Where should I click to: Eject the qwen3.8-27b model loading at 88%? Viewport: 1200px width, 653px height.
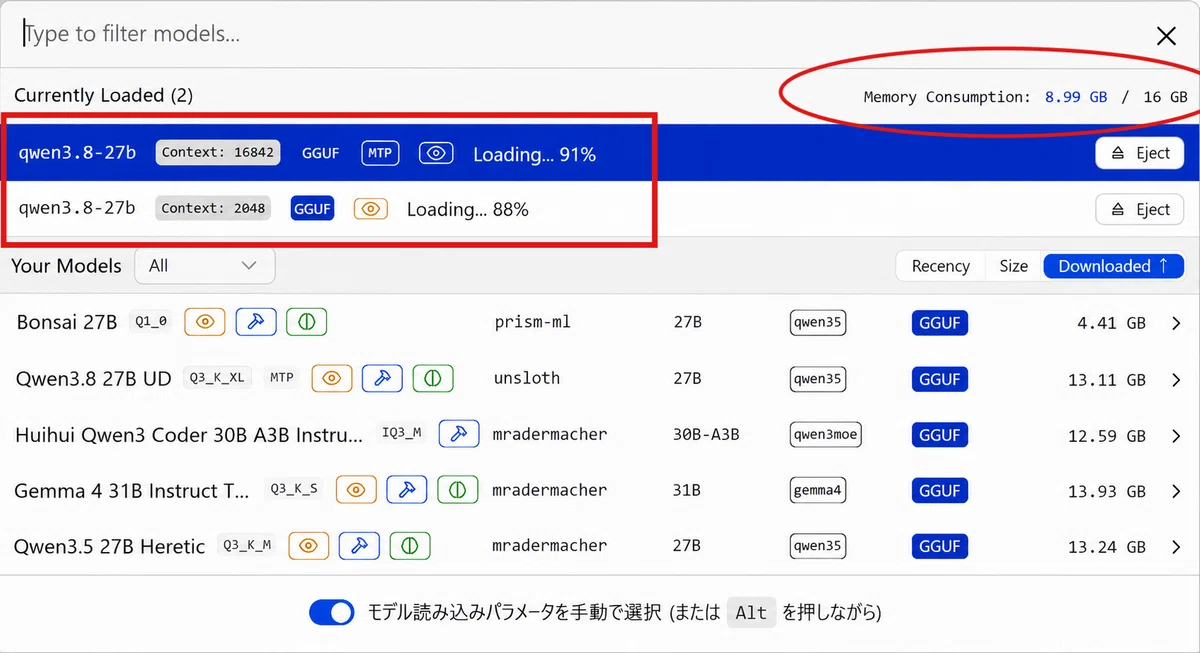pyautogui.click(x=1140, y=209)
